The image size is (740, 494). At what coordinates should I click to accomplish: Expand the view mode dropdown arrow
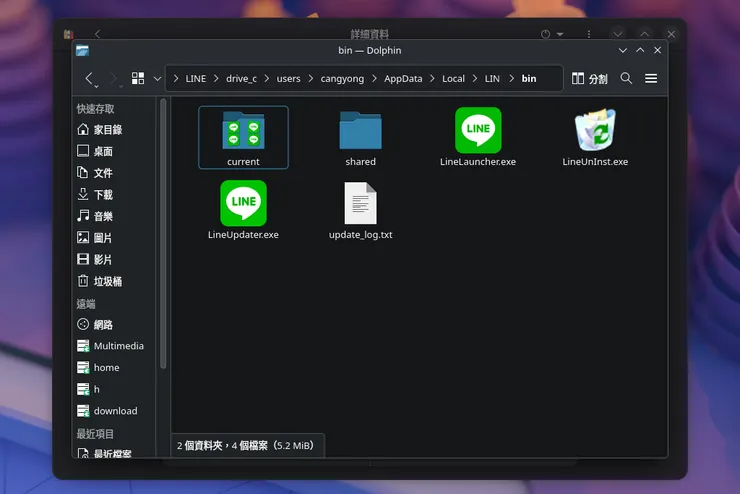pos(157,78)
